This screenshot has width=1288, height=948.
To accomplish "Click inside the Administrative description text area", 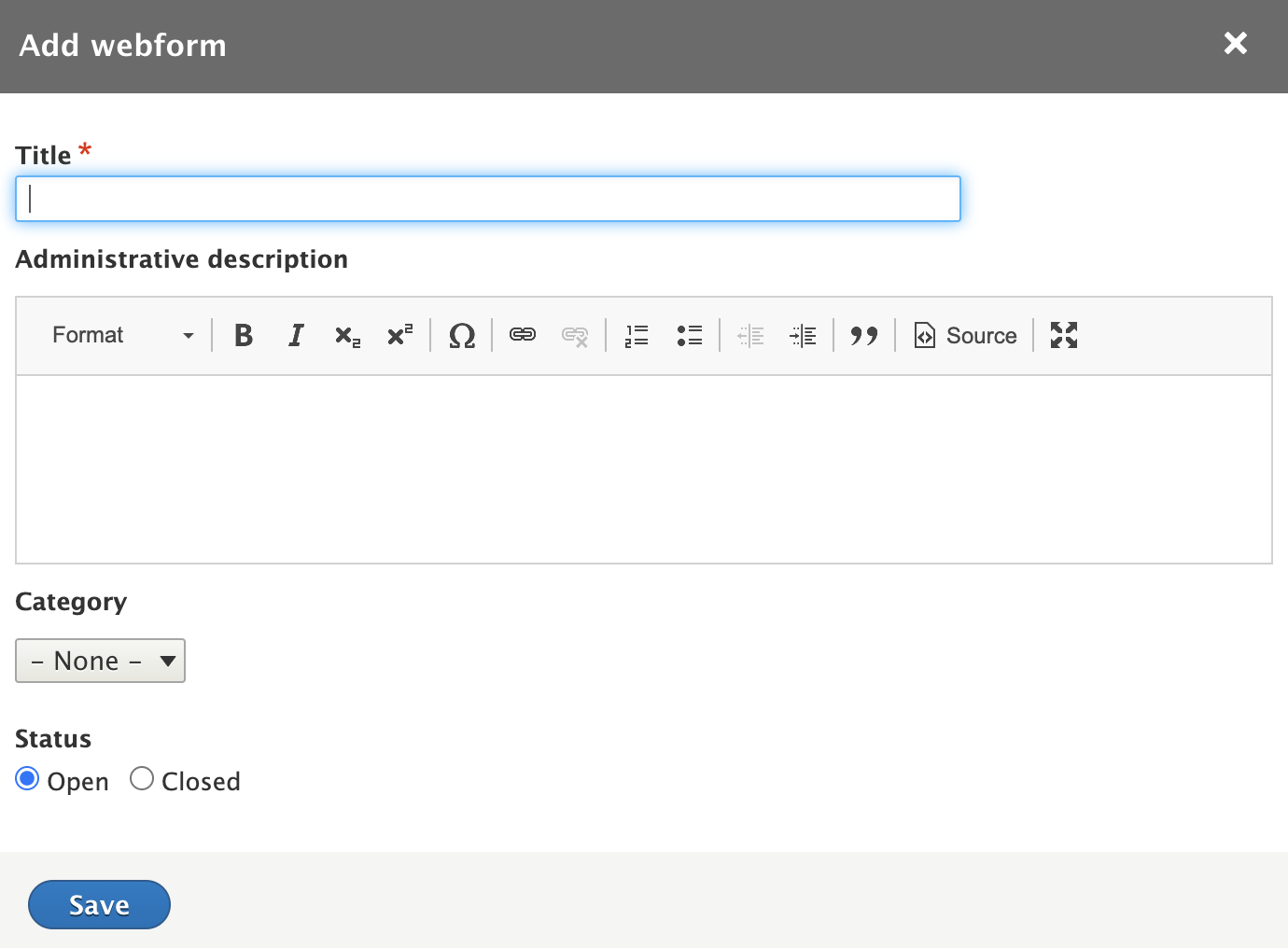I will pos(644,467).
